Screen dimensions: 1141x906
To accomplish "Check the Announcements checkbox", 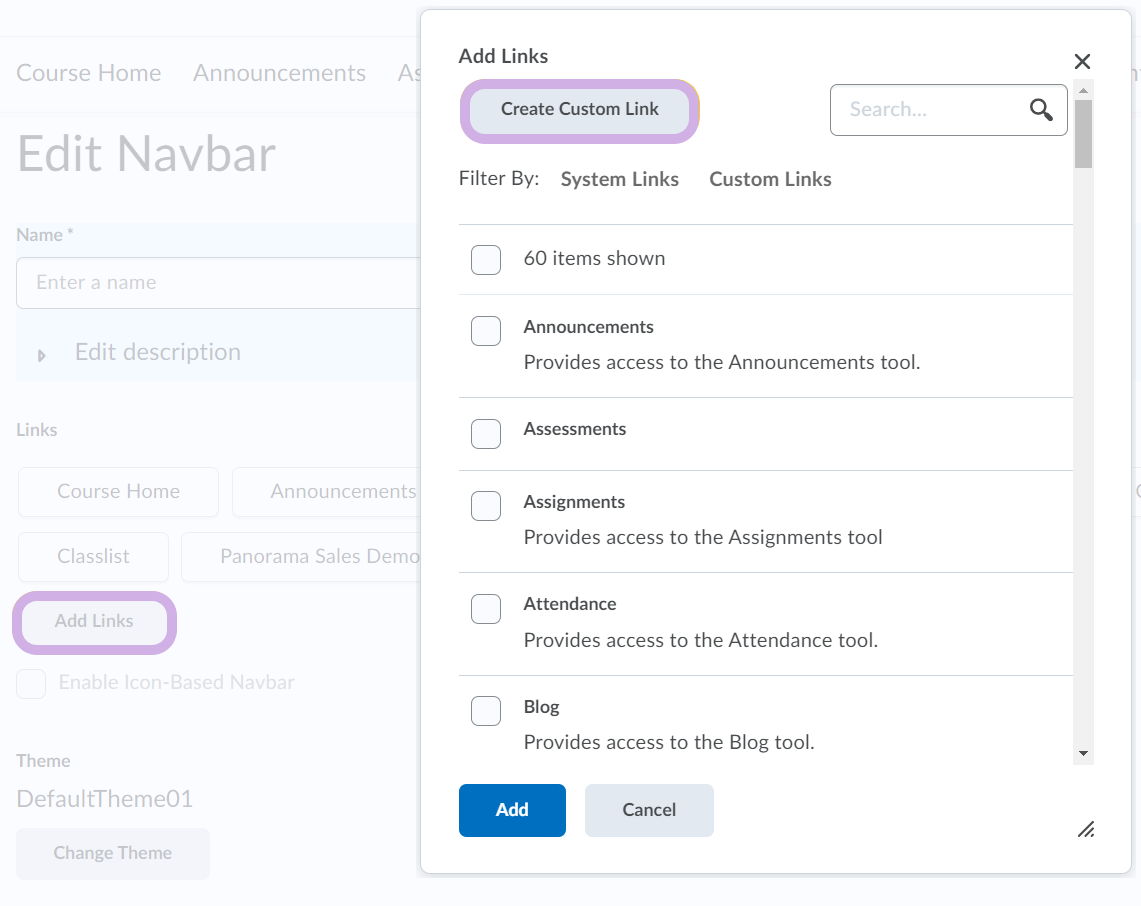I will click(486, 331).
